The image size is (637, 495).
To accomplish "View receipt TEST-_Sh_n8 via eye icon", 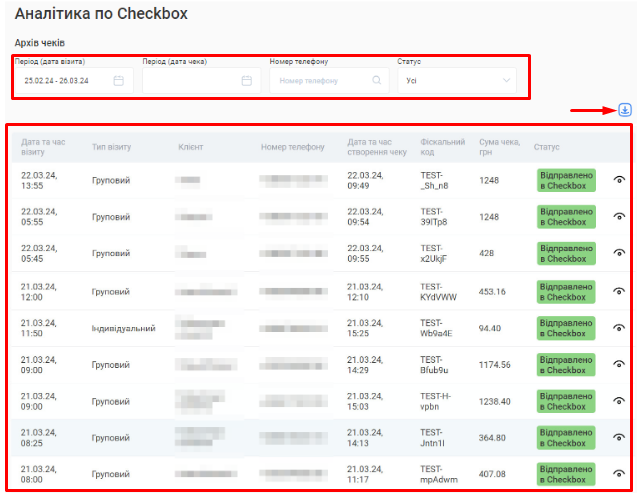I will (619, 180).
